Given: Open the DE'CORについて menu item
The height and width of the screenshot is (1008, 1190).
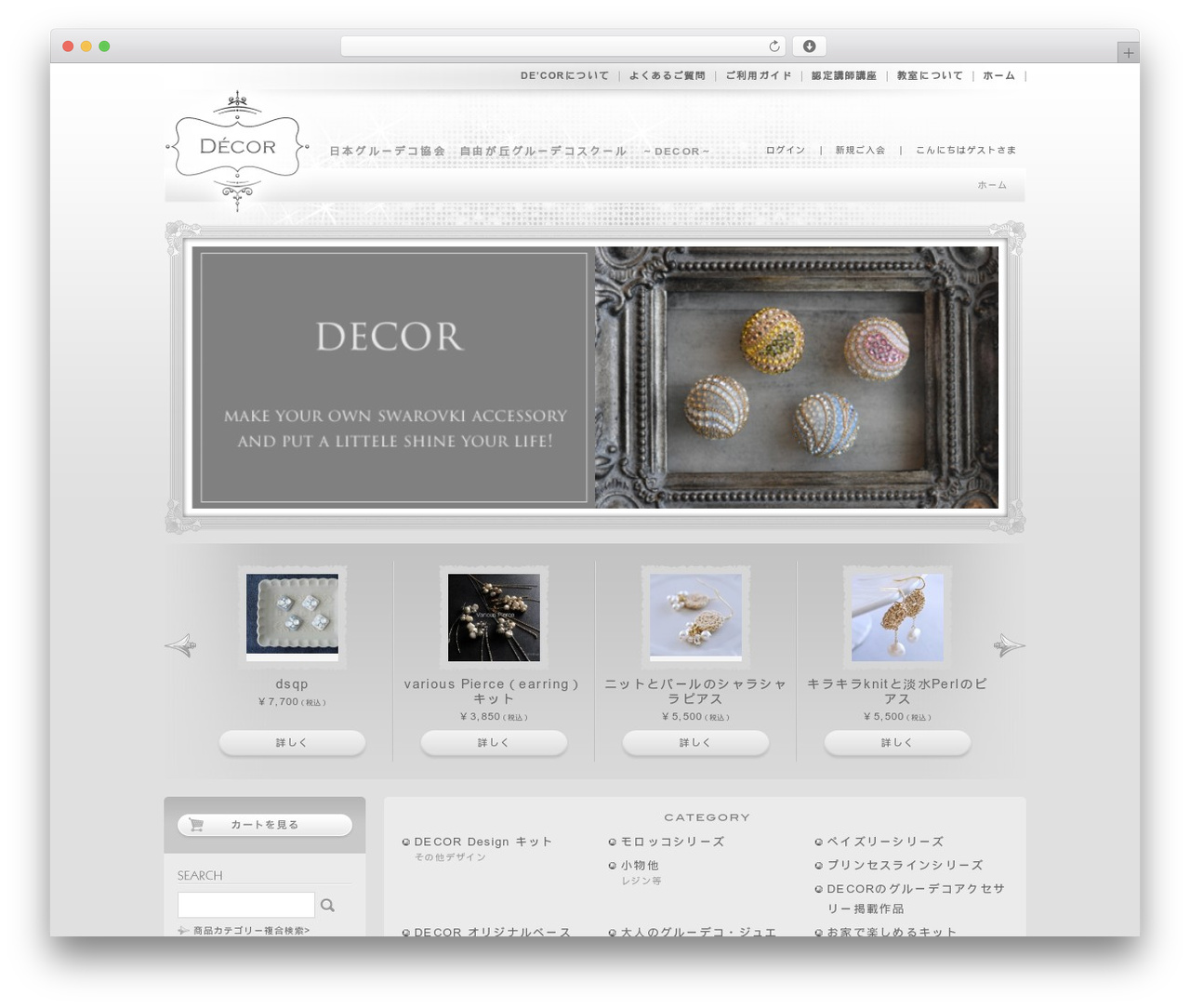Looking at the screenshot, I should click(564, 76).
